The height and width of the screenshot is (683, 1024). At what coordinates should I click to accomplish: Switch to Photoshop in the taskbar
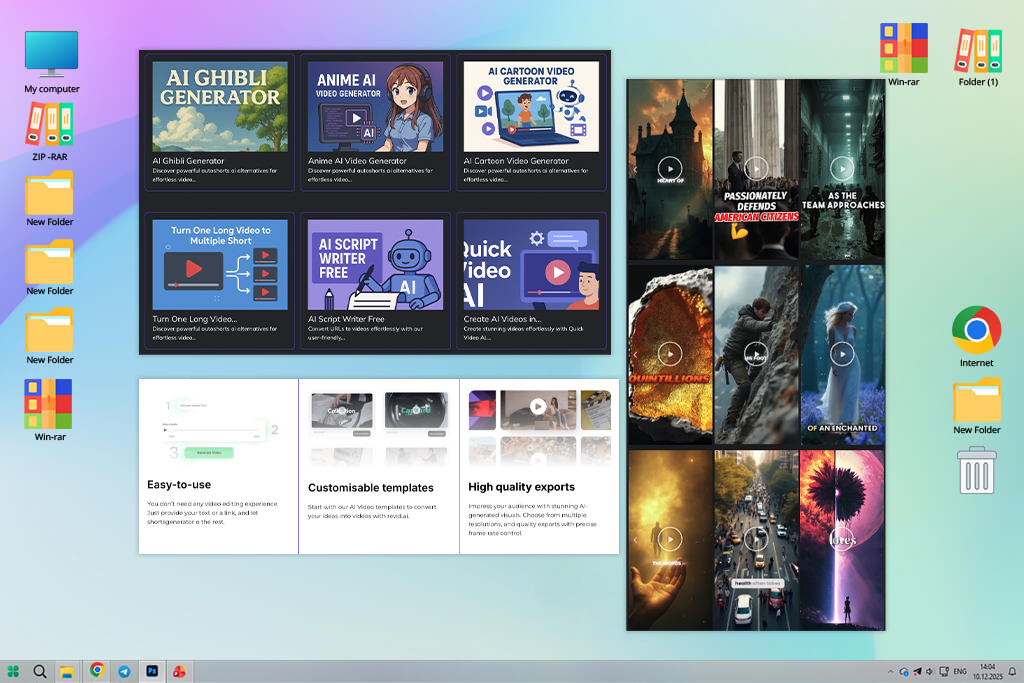click(152, 671)
